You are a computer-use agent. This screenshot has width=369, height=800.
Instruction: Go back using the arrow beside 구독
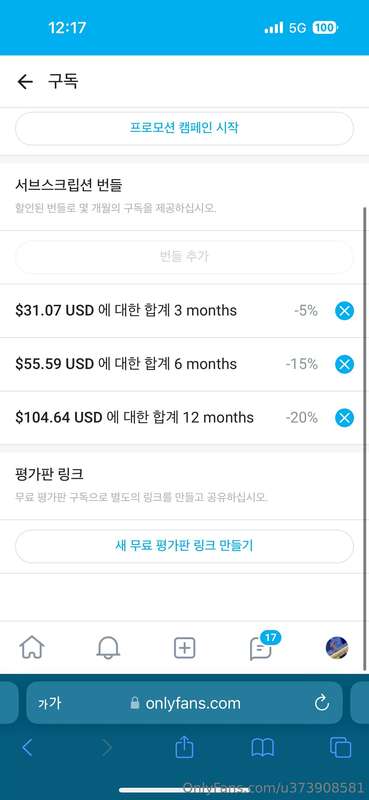[x=25, y=82]
